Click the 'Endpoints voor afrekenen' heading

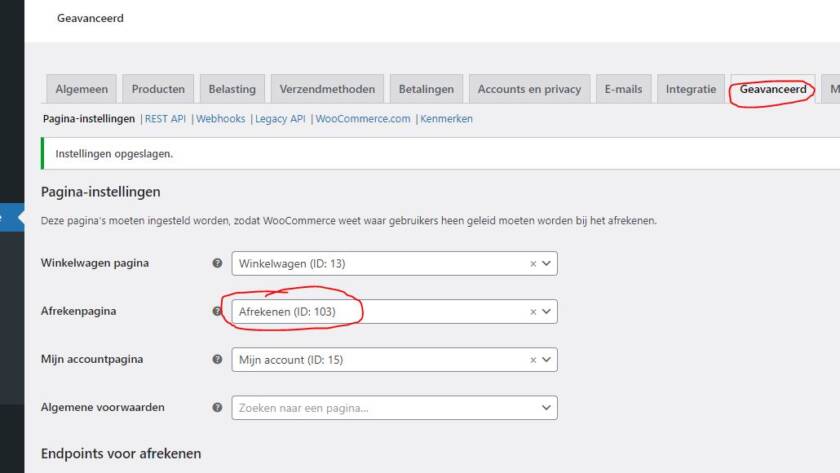[121, 453]
